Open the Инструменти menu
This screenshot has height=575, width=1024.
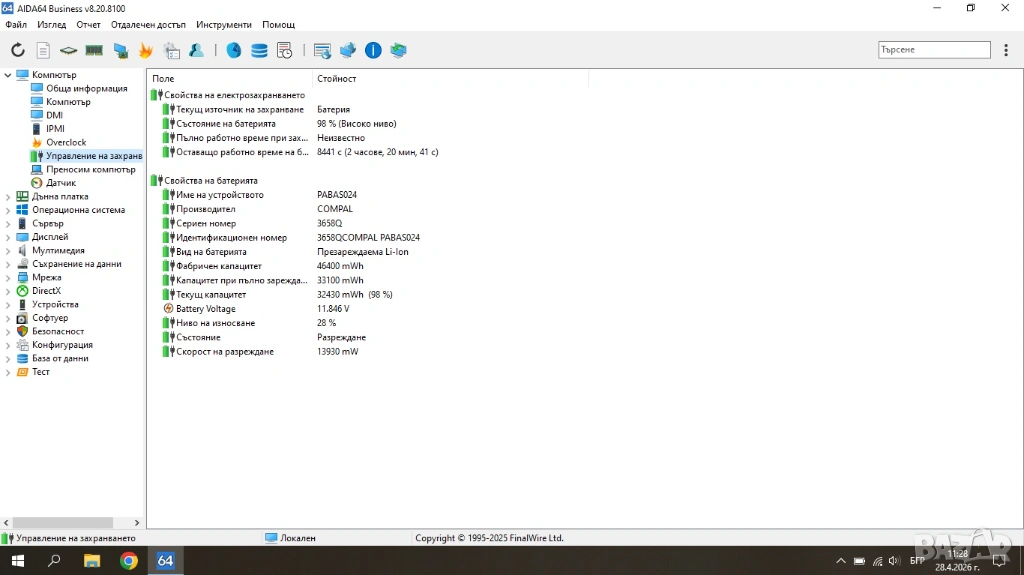point(224,24)
